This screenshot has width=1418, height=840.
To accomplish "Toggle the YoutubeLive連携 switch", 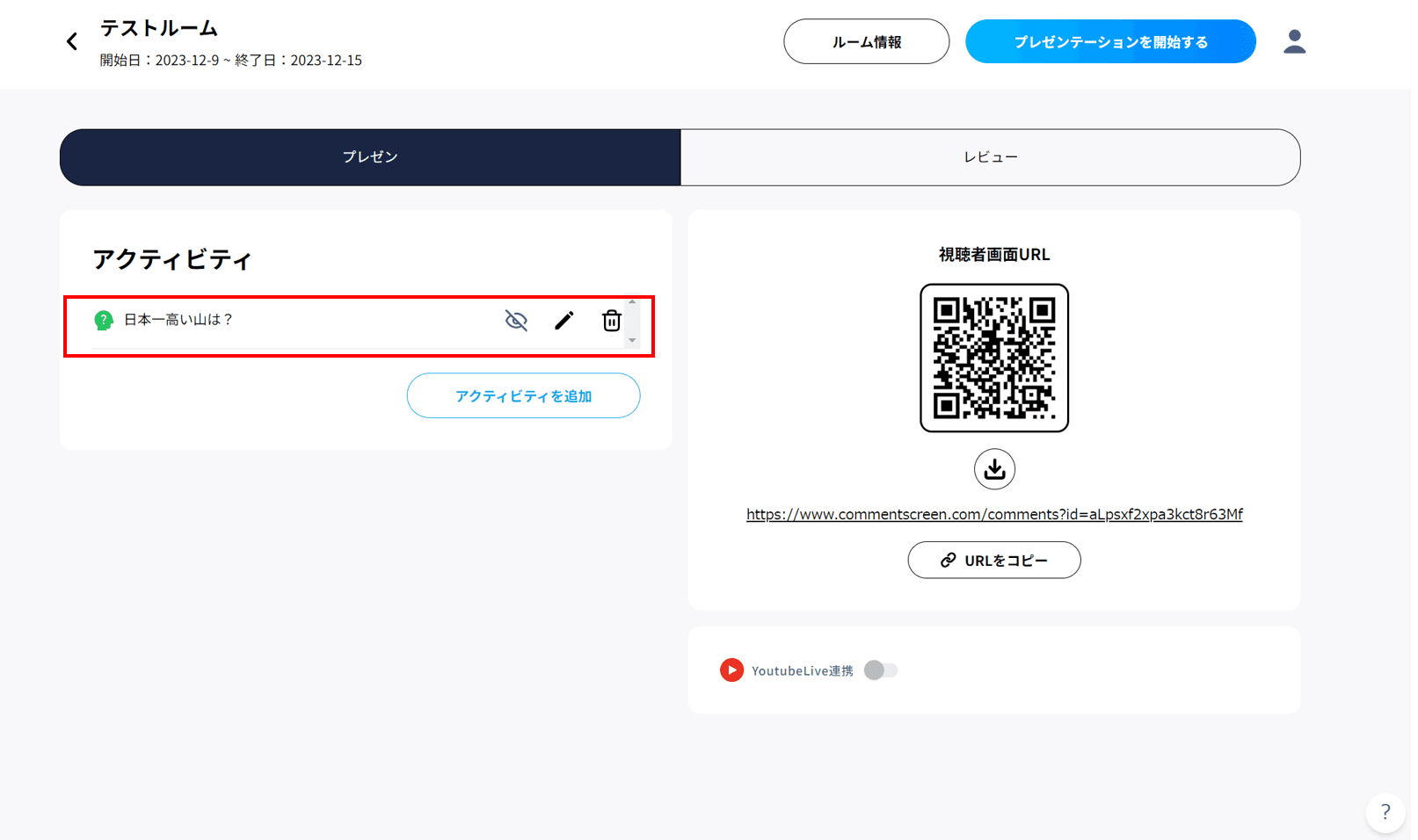I will point(881,670).
